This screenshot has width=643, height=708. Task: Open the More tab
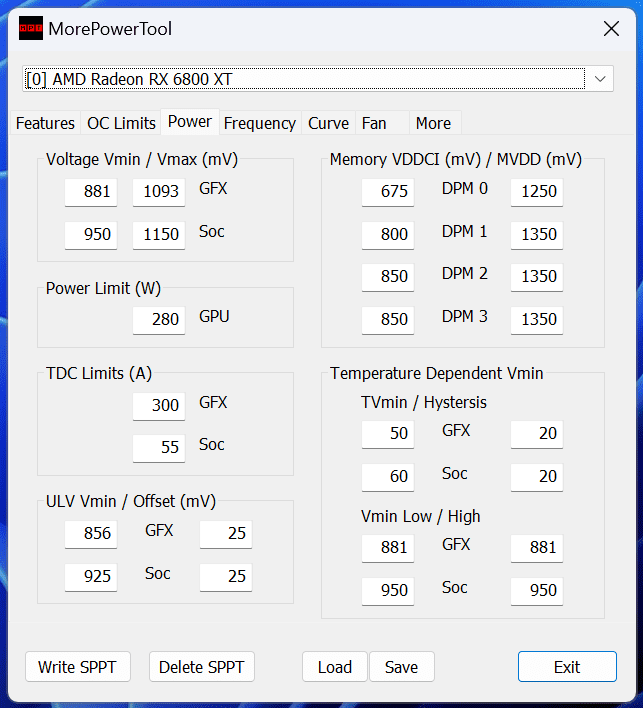click(433, 123)
